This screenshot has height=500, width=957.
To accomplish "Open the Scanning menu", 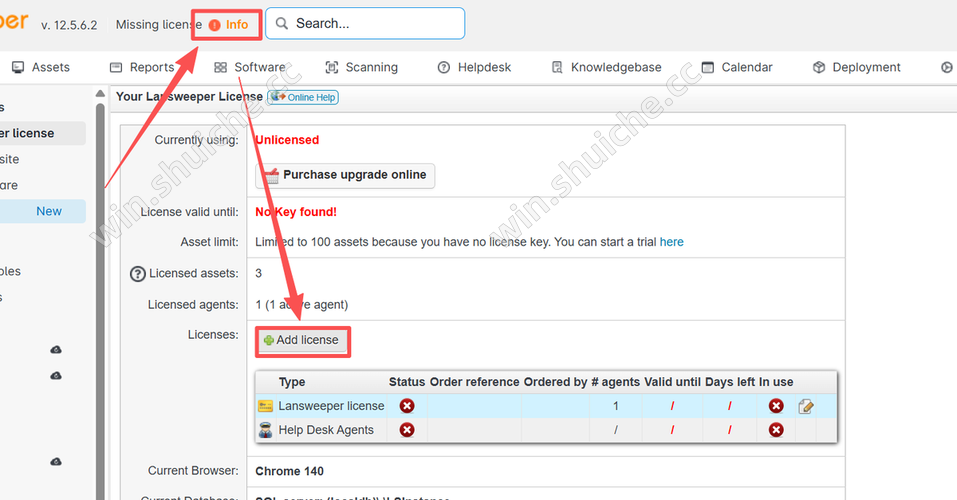I will [x=362, y=67].
